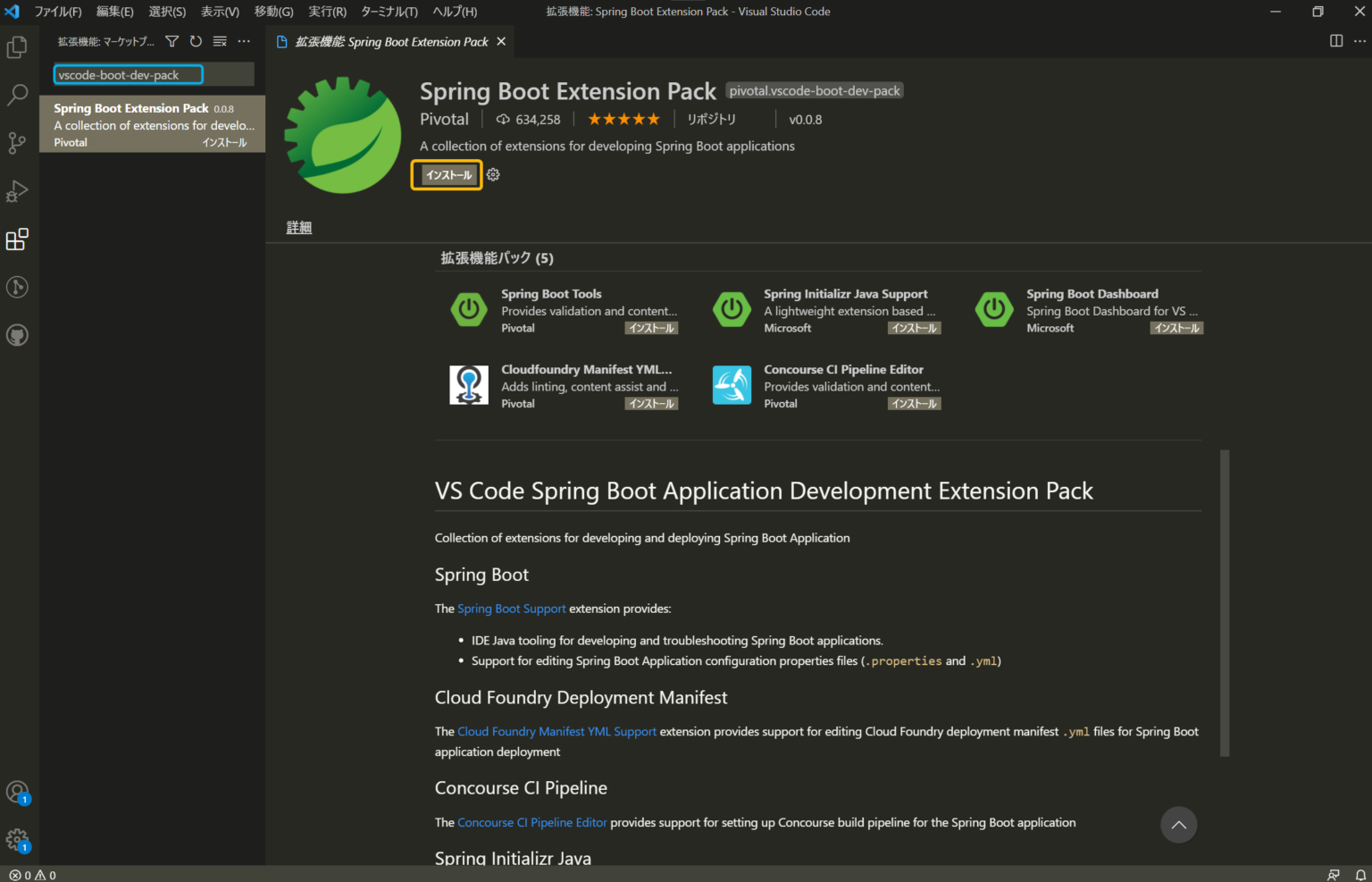Open the extensions filter funnel
Viewport: 1372px width, 882px height.
(x=171, y=40)
